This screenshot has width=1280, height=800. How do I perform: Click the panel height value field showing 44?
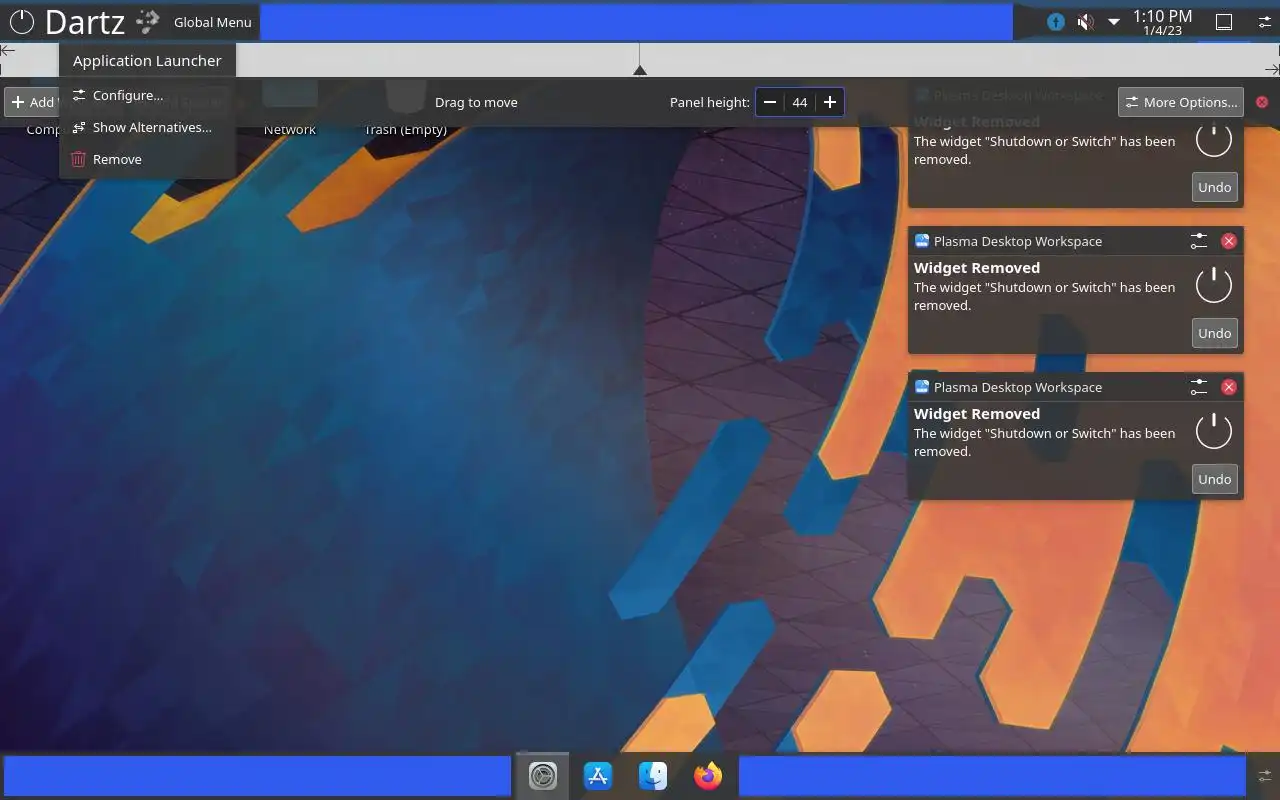[x=800, y=102]
